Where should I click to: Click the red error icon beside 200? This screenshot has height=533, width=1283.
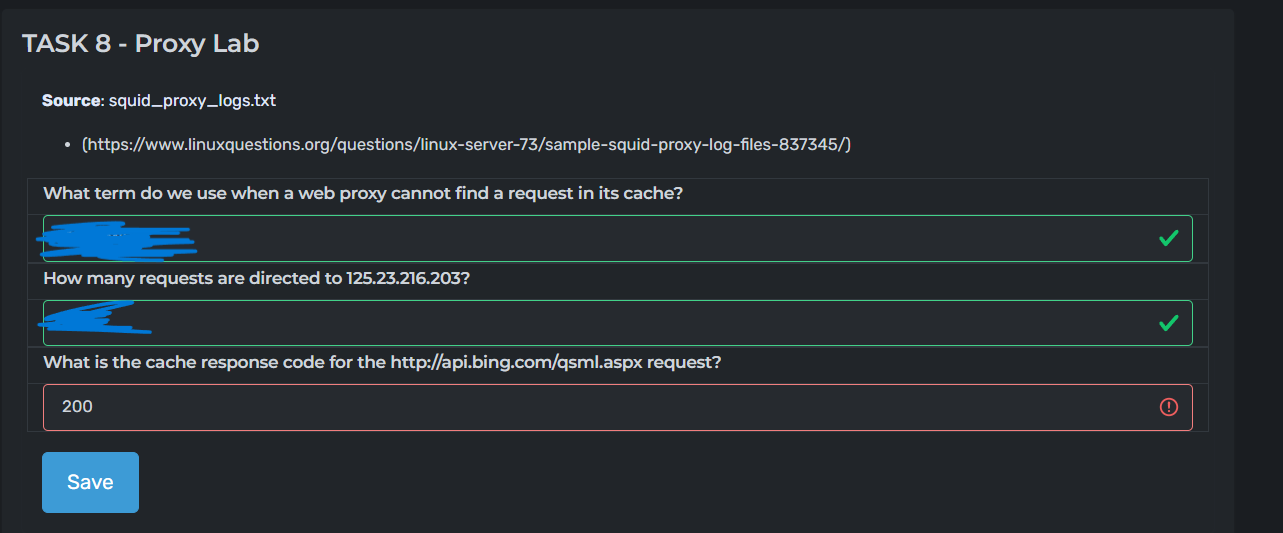pyautogui.click(x=1168, y=407)
